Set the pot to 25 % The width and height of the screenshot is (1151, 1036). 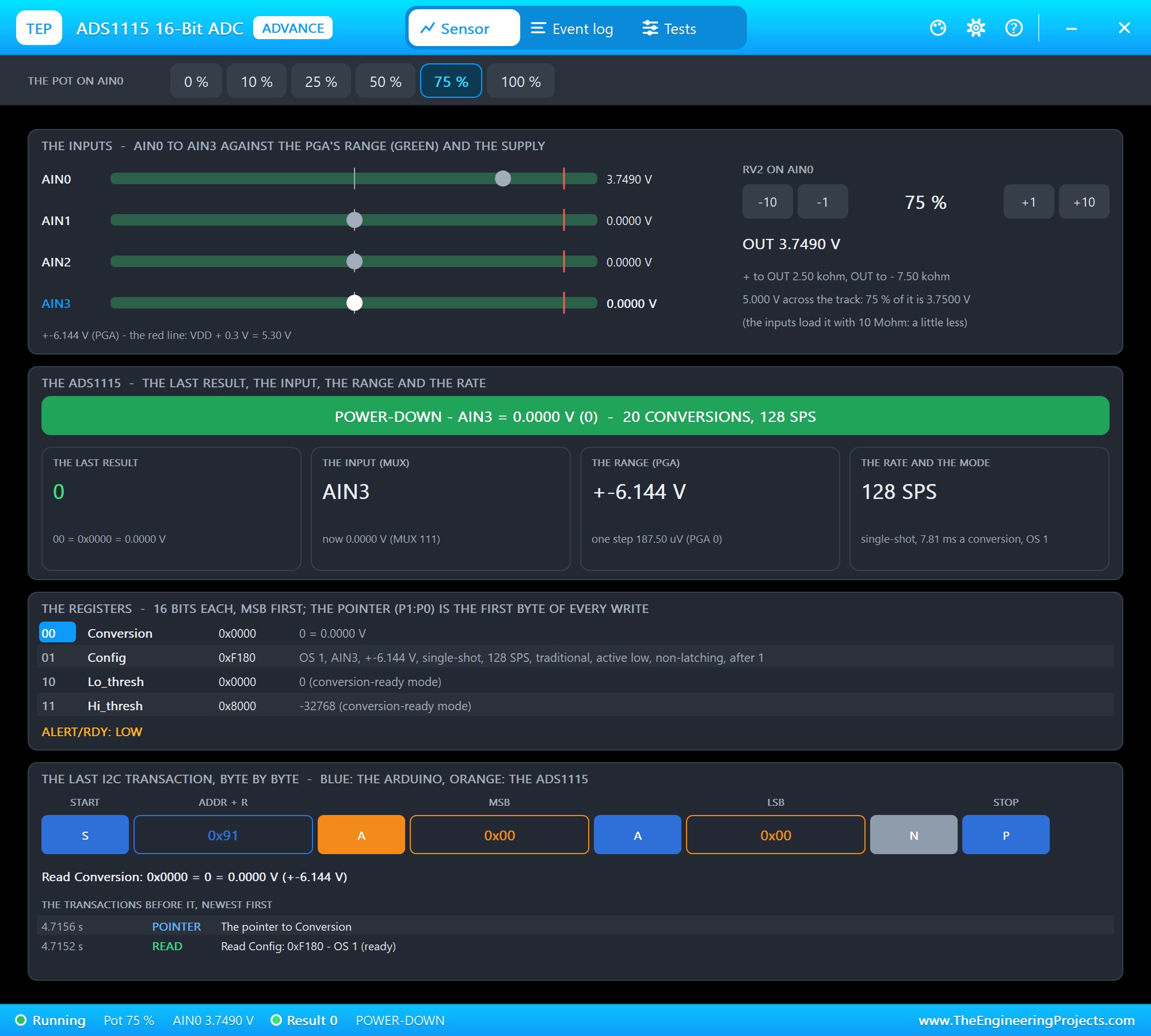[321, 81]
